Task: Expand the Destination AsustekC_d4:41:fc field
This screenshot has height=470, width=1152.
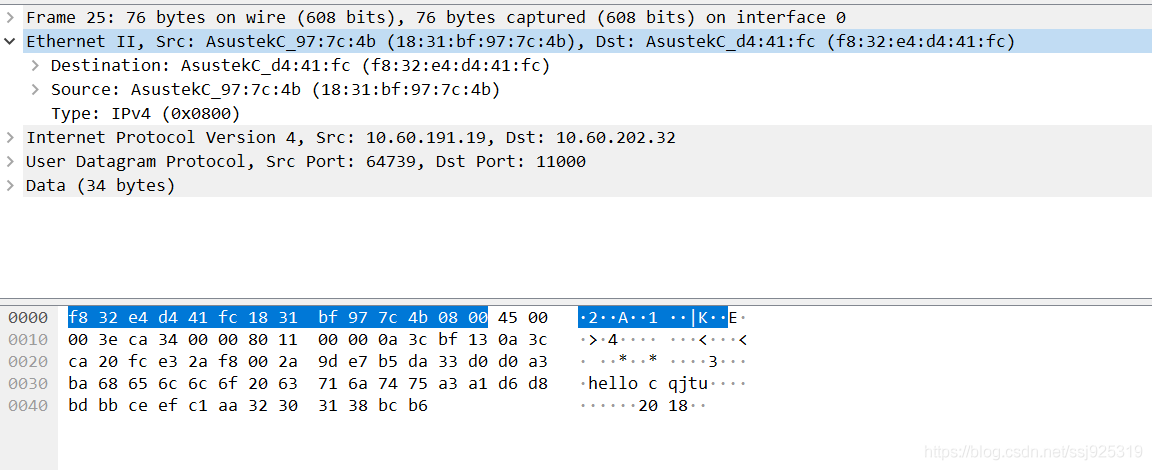Action: pyautogui.click(x=35, y=65)
